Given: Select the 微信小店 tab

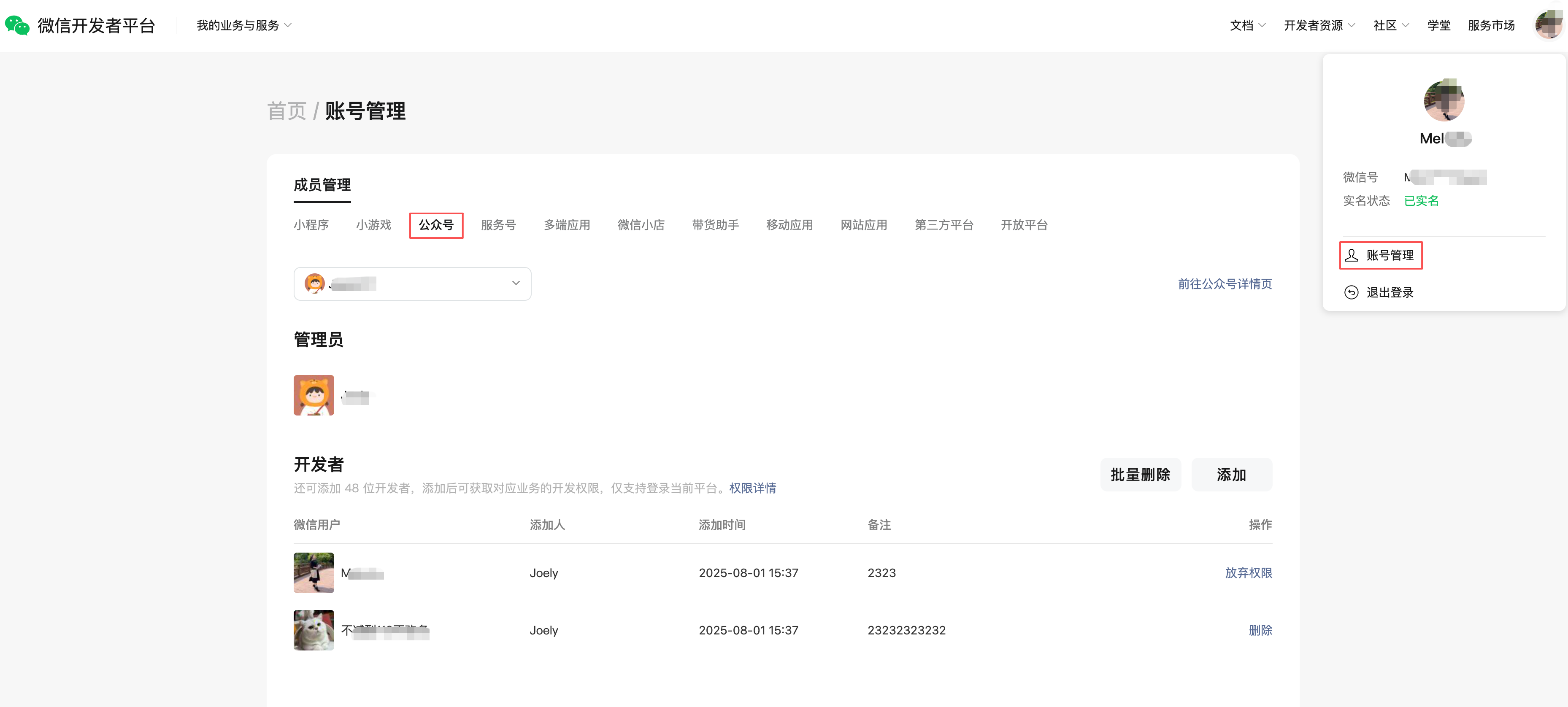Looking at the screenshot, I should pyautogui.click(x=641, y=225).
